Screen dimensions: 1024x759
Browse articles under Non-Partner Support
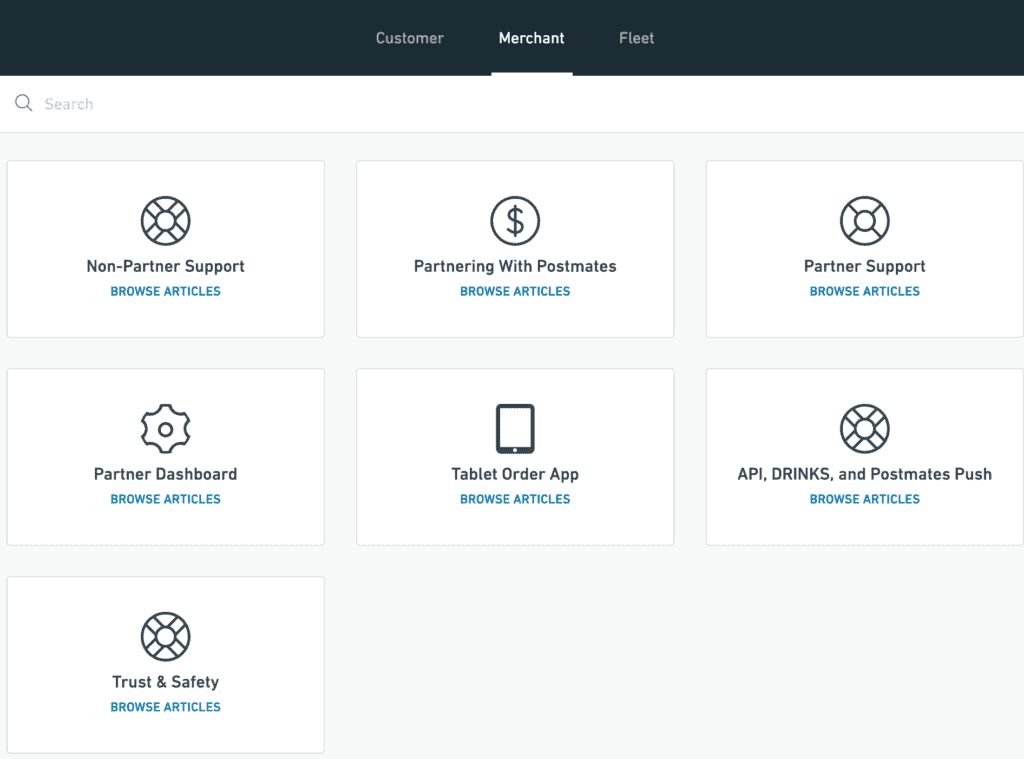coord(165,291)
